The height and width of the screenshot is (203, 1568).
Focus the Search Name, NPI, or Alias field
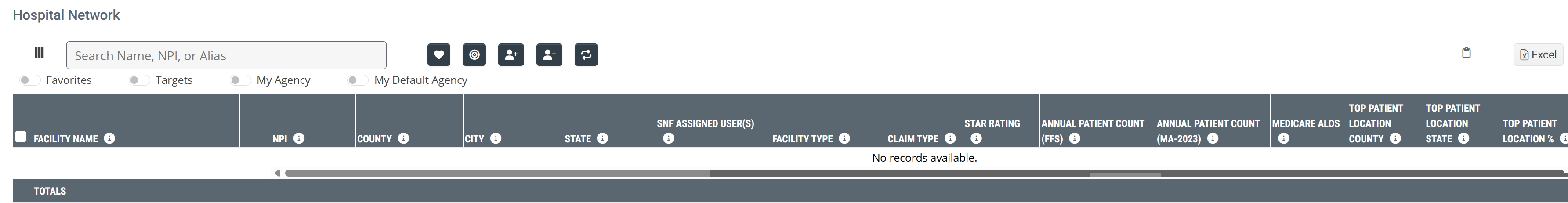point(226,55)
